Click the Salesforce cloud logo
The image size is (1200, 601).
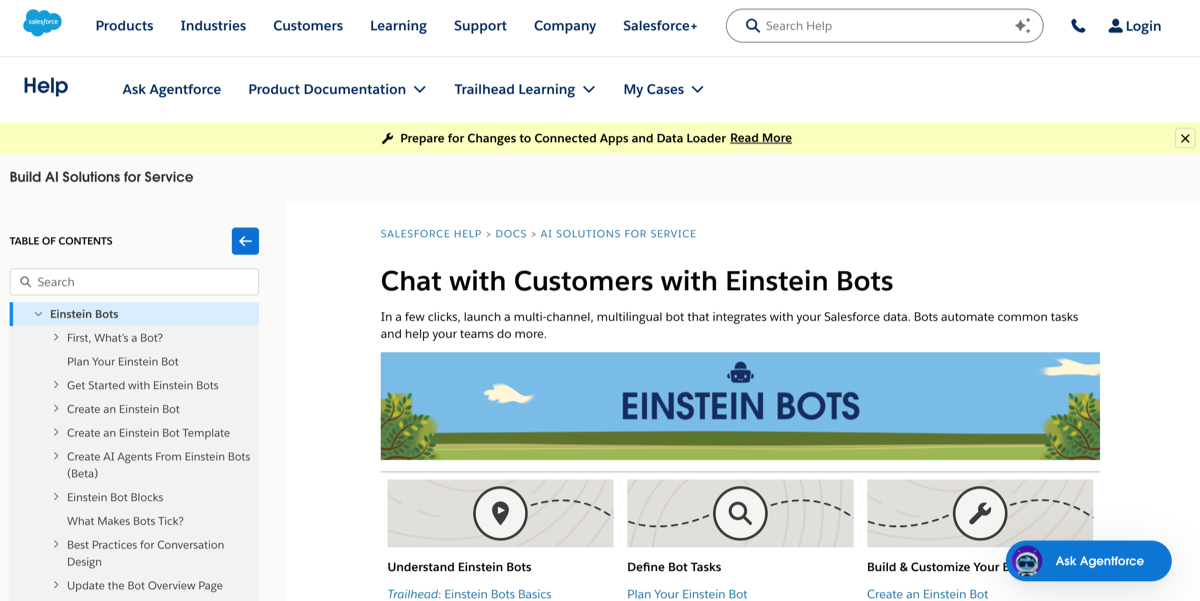40,21
